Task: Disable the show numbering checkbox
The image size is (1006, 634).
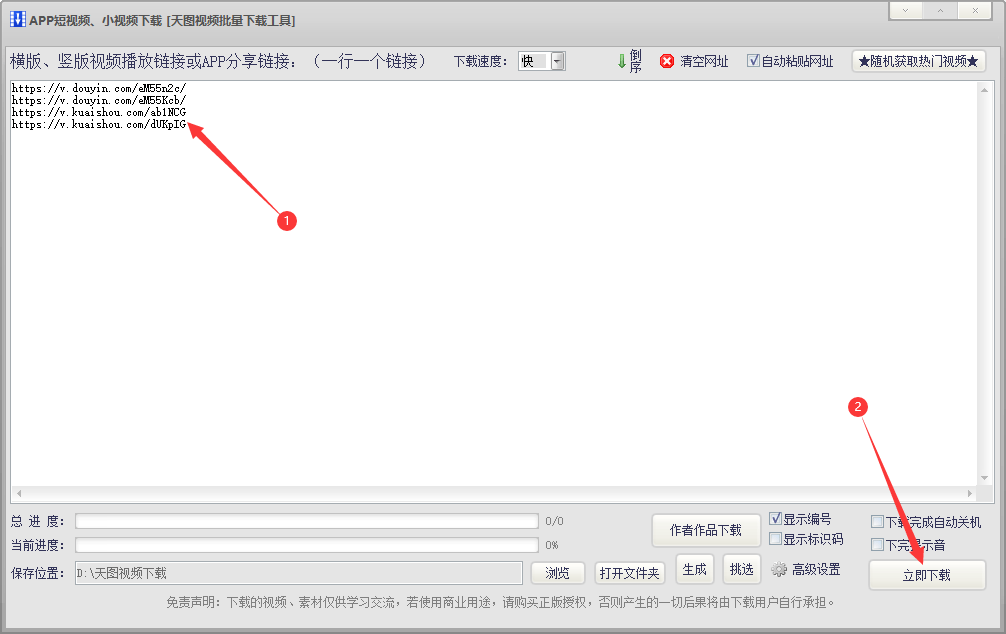Action: [775, 518]
